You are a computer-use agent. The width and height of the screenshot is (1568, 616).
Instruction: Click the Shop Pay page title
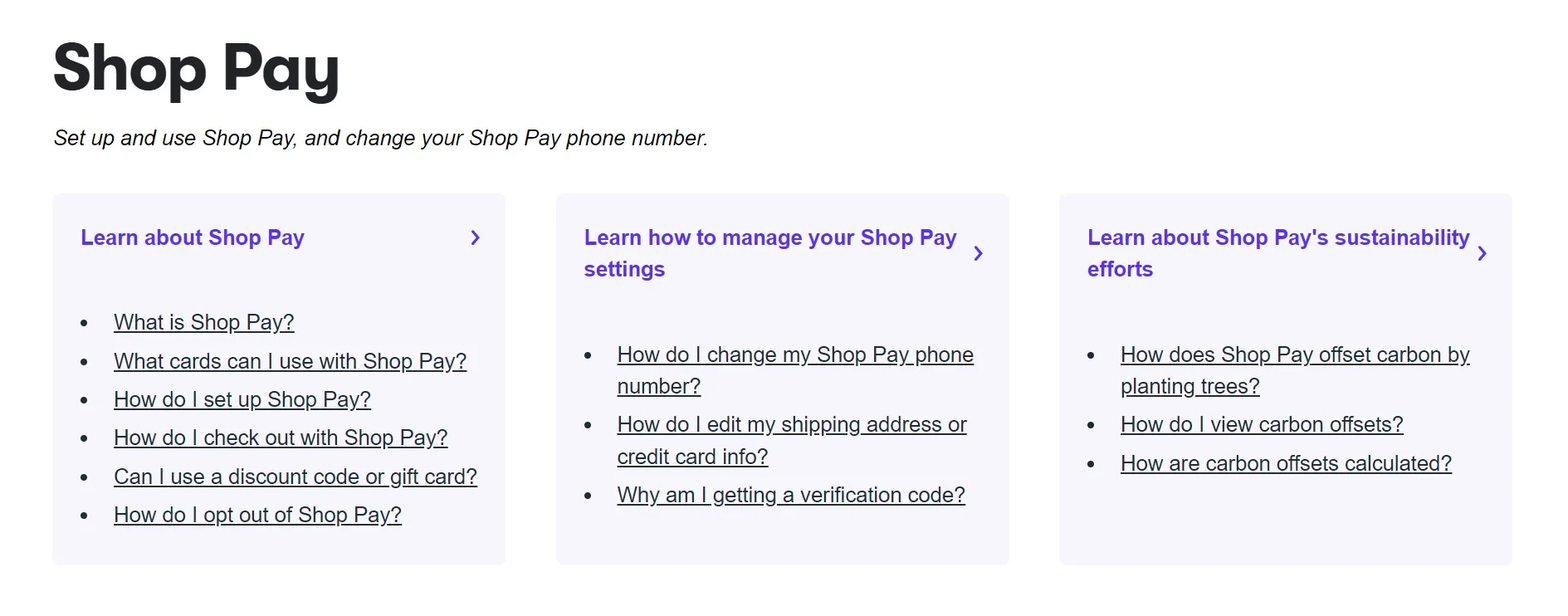pyautogui.click(x=197, y=68)
